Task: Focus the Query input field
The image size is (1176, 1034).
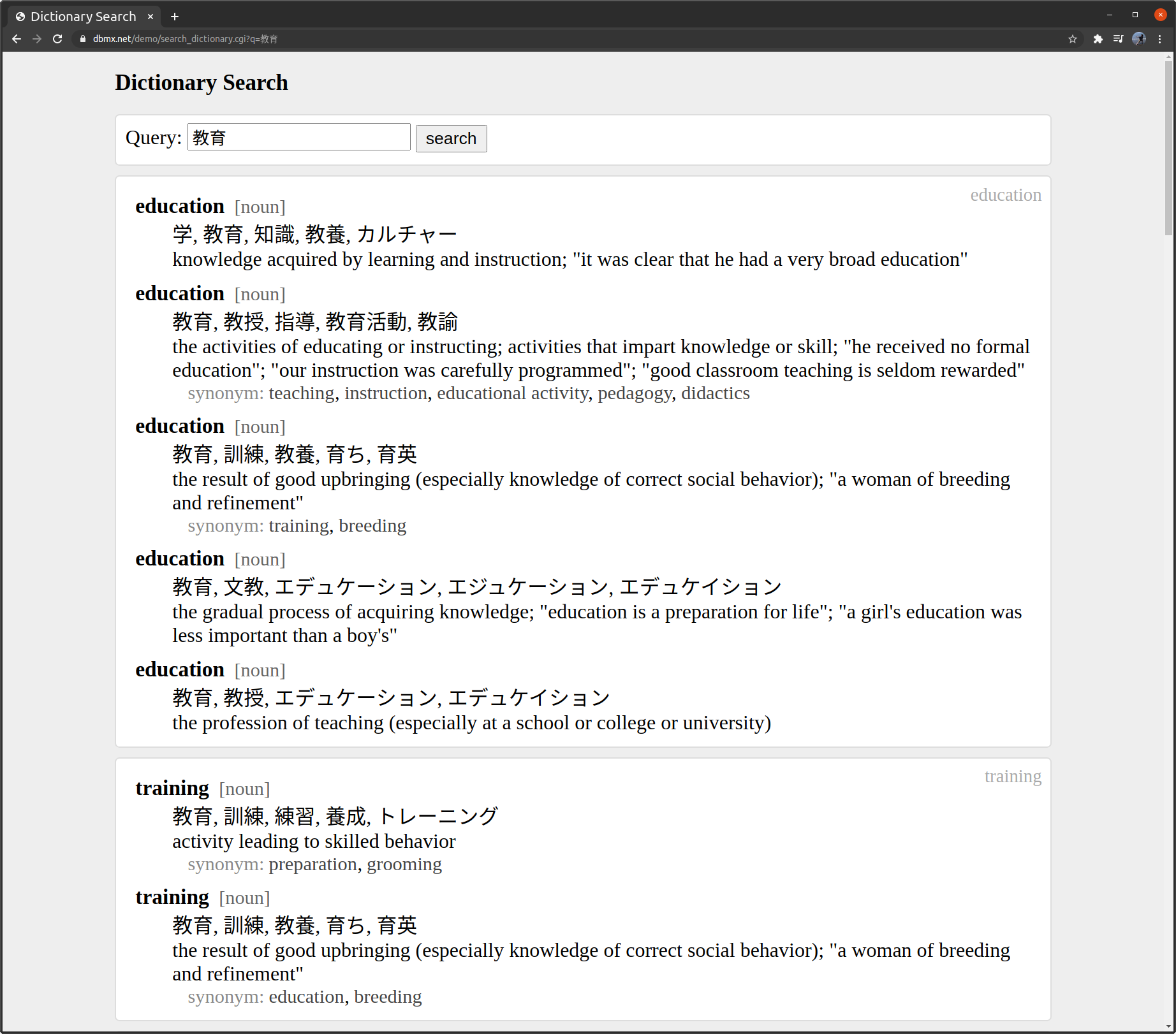Action: [298, 137]
